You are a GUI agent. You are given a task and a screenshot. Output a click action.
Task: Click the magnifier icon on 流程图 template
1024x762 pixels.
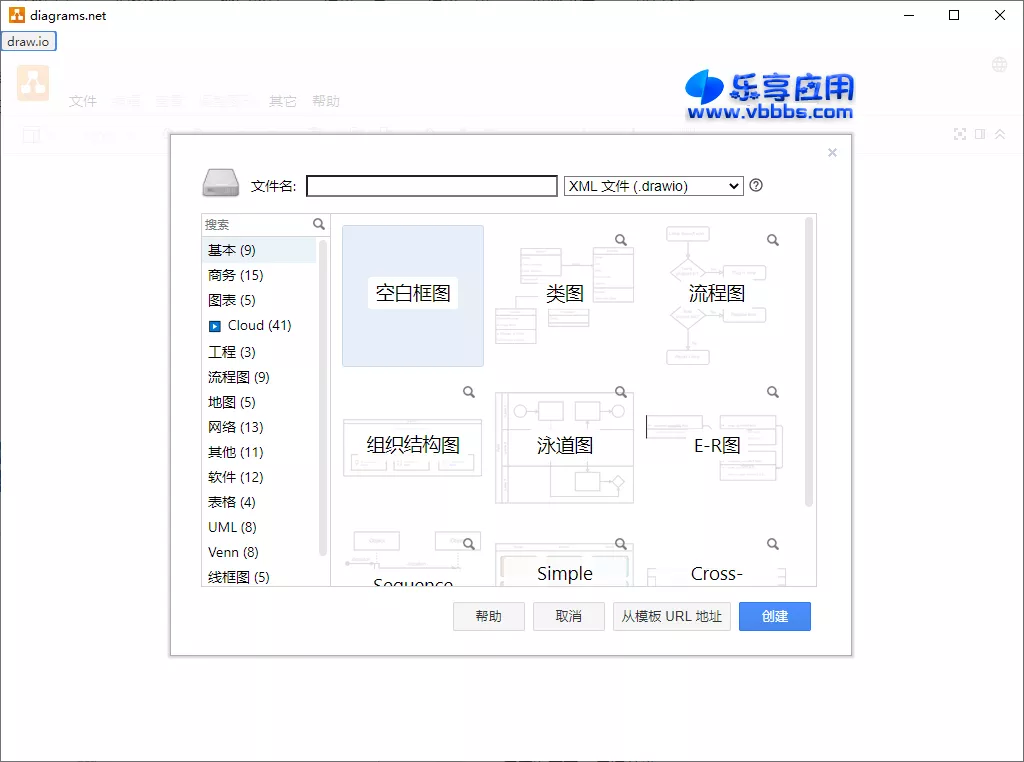772,239
